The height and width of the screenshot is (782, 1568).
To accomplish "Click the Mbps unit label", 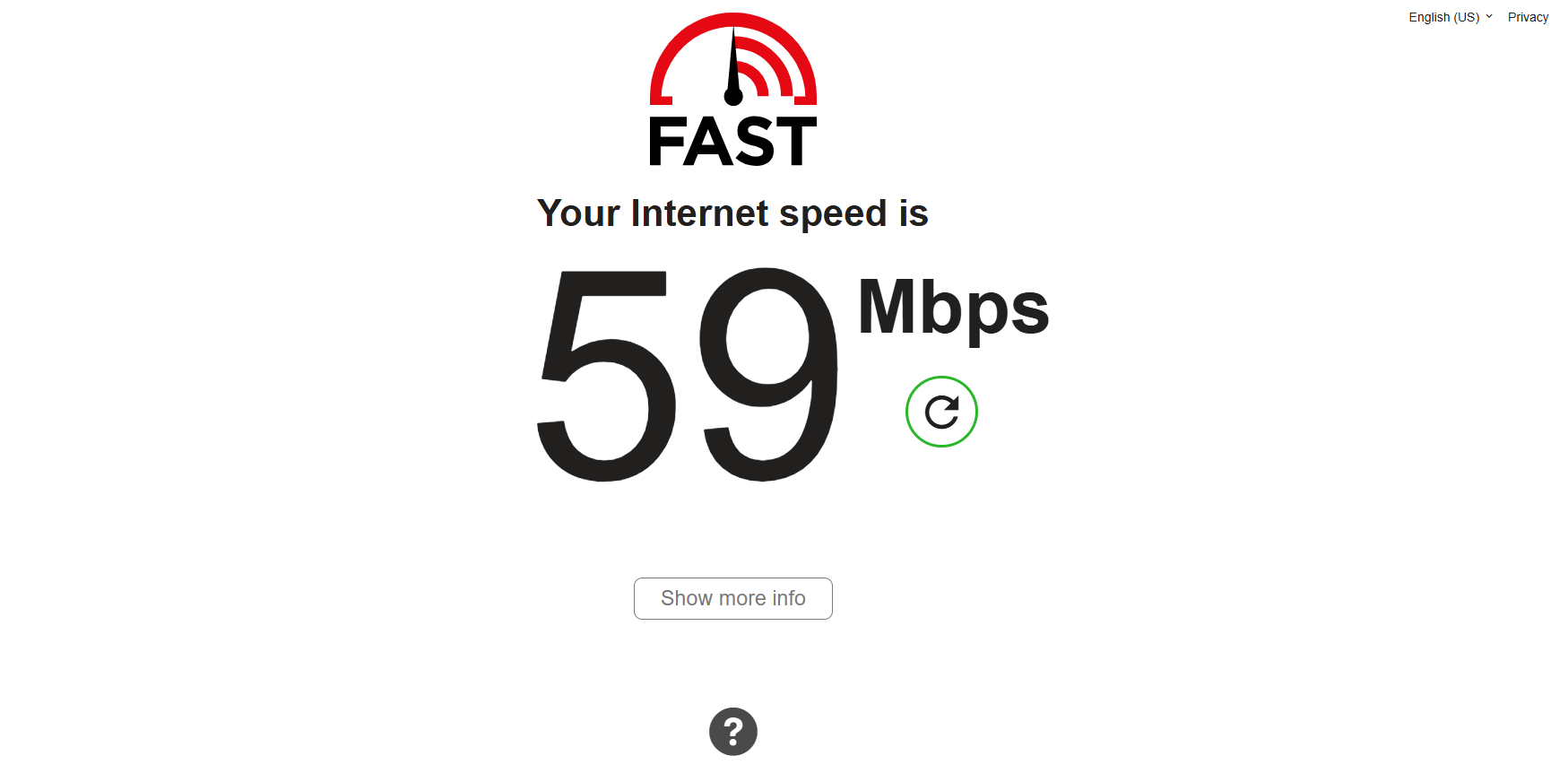I will coord(953,308).
